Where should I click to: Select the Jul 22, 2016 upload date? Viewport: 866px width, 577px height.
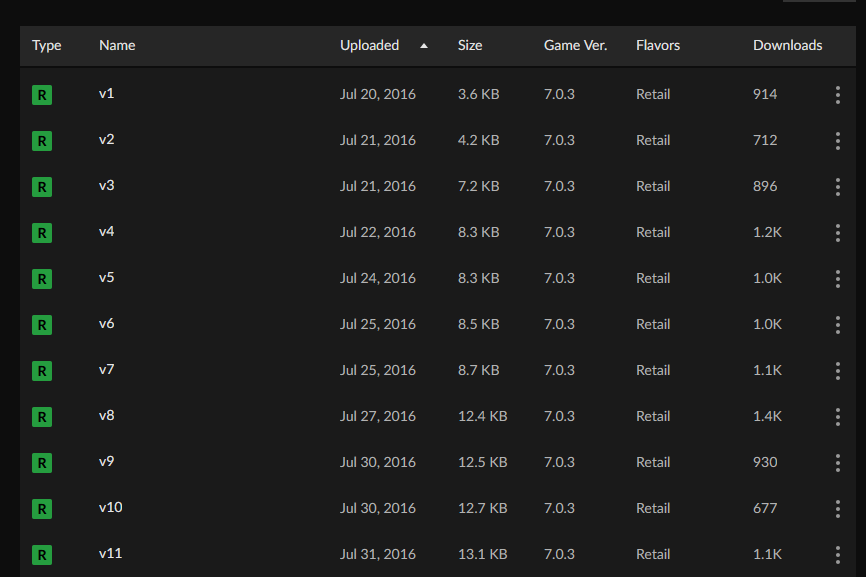point(378,232)
